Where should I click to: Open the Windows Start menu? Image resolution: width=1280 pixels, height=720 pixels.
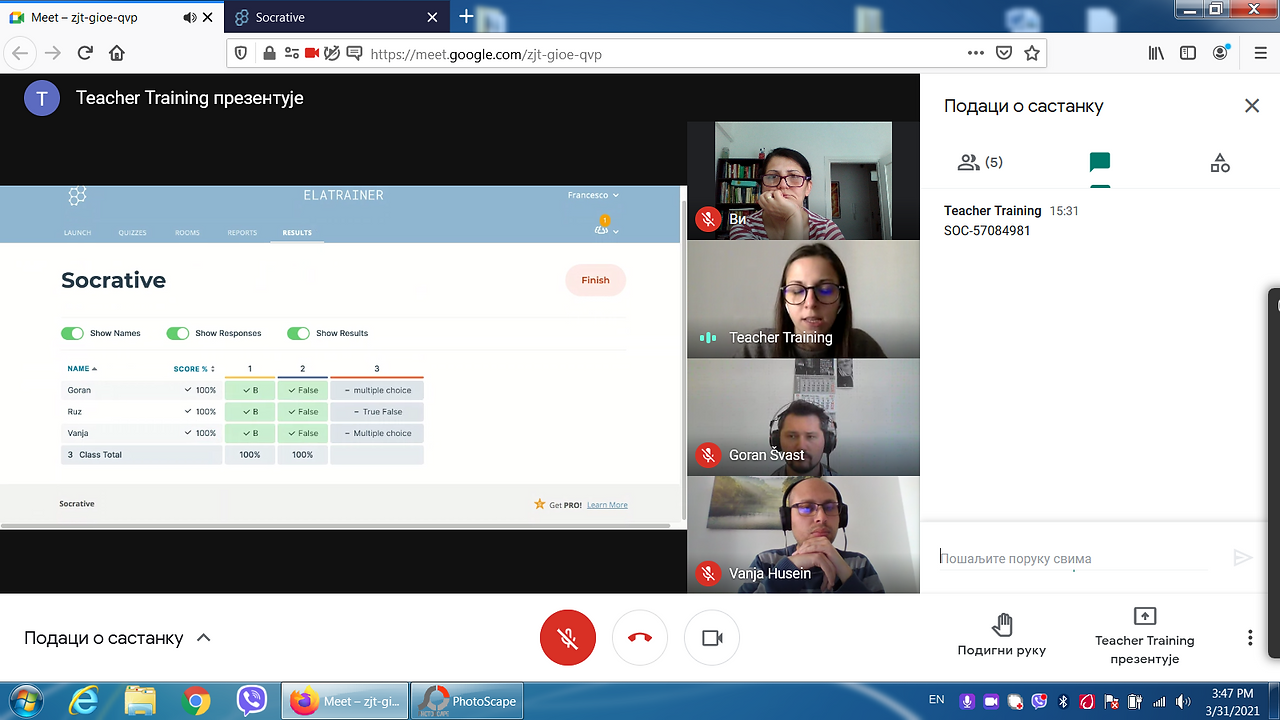pos(24,700)
